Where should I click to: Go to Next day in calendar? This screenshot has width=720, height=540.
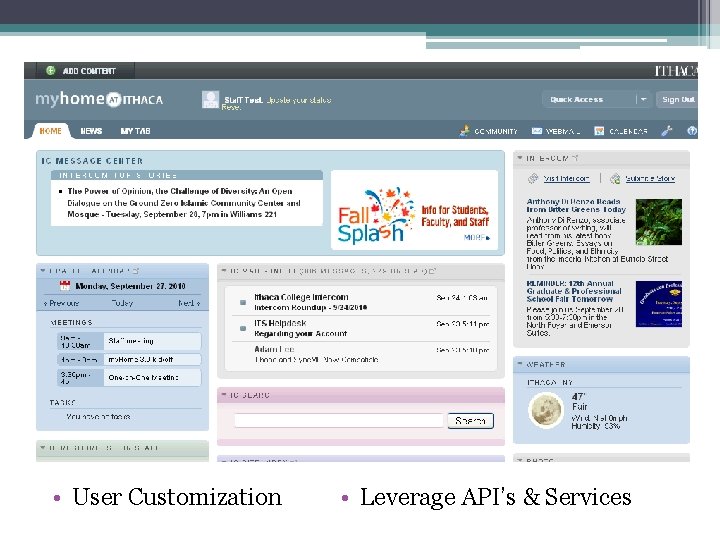pos(189,304)
